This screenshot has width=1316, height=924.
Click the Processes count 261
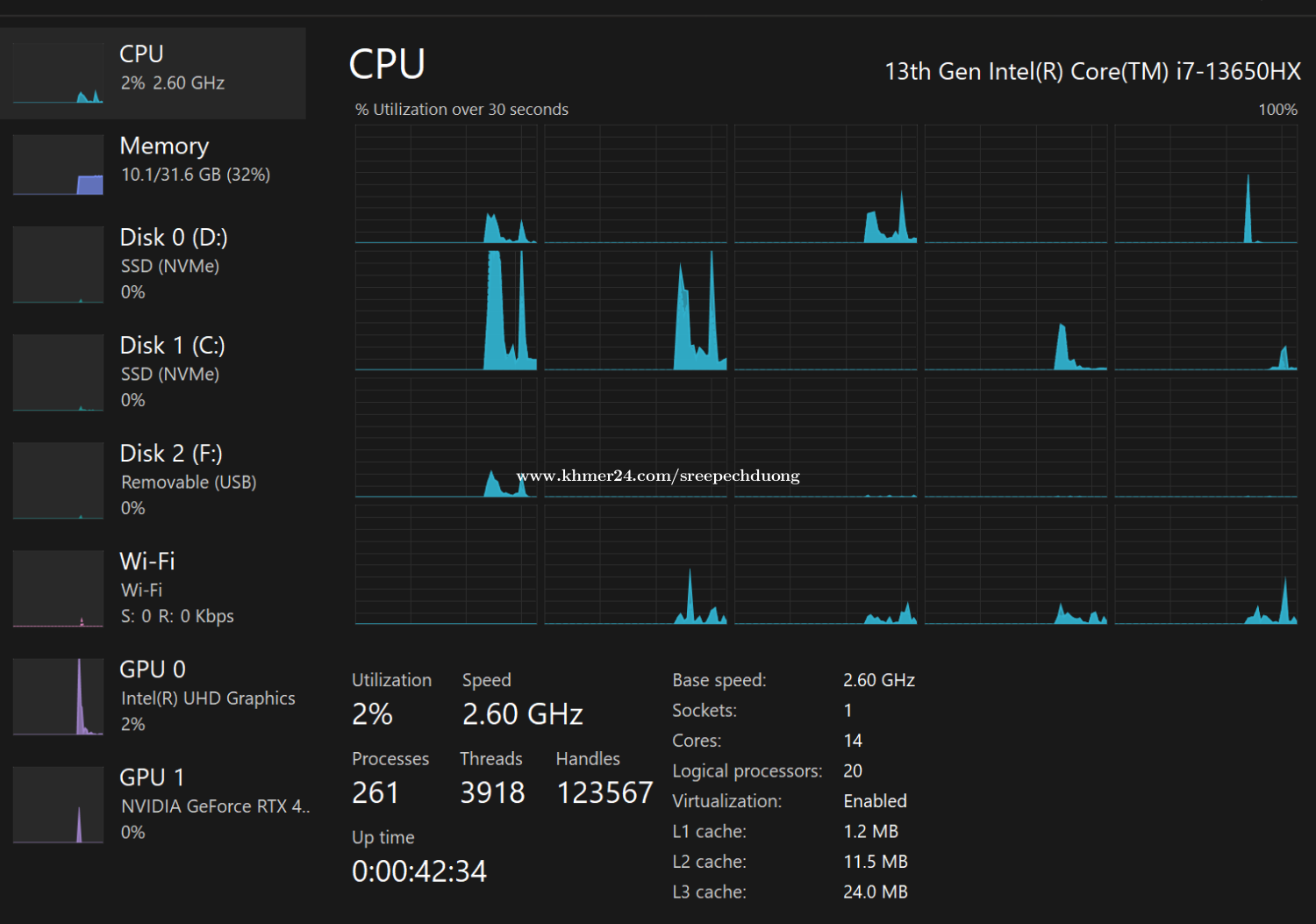[375, 793]
